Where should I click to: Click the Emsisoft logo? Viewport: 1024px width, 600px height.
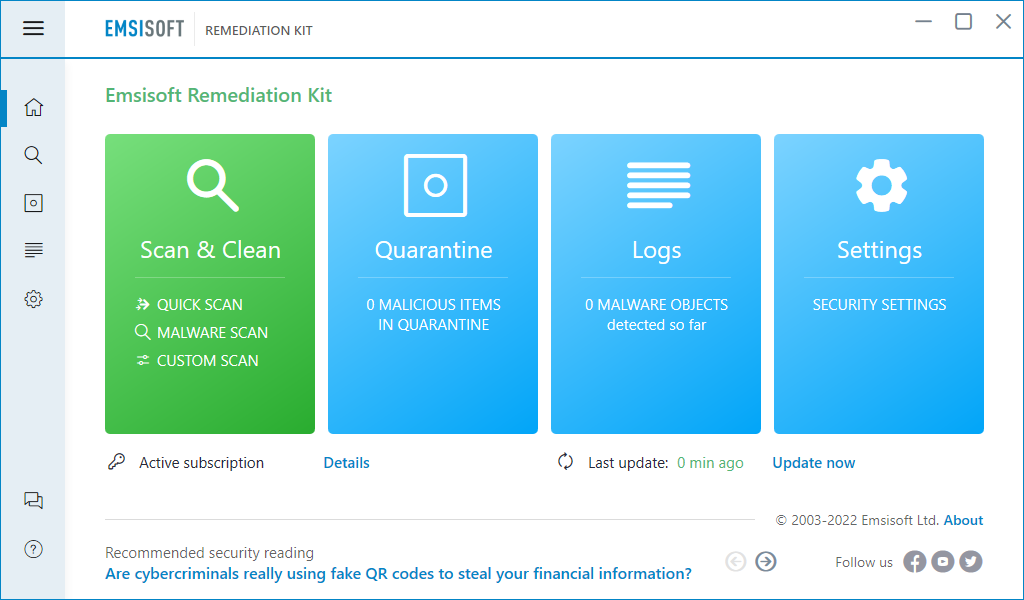tap(144, 29)
